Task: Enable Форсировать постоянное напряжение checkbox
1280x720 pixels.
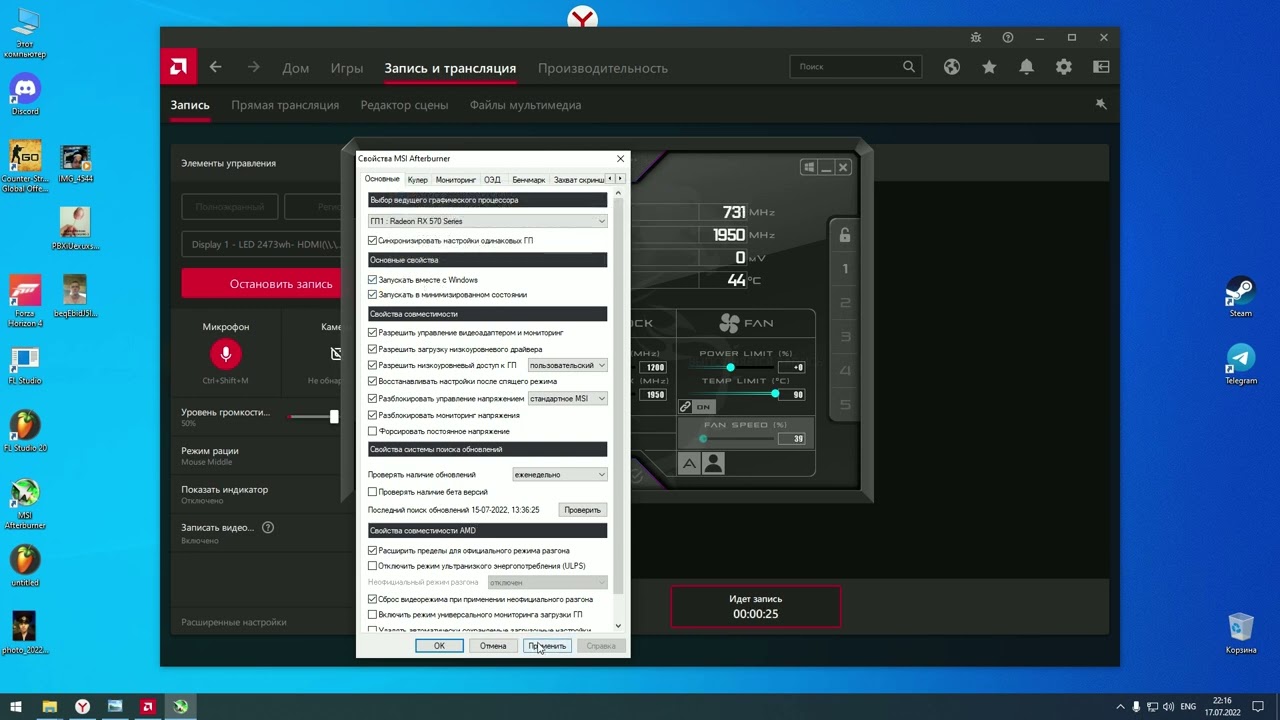Action: pos(373,431)
